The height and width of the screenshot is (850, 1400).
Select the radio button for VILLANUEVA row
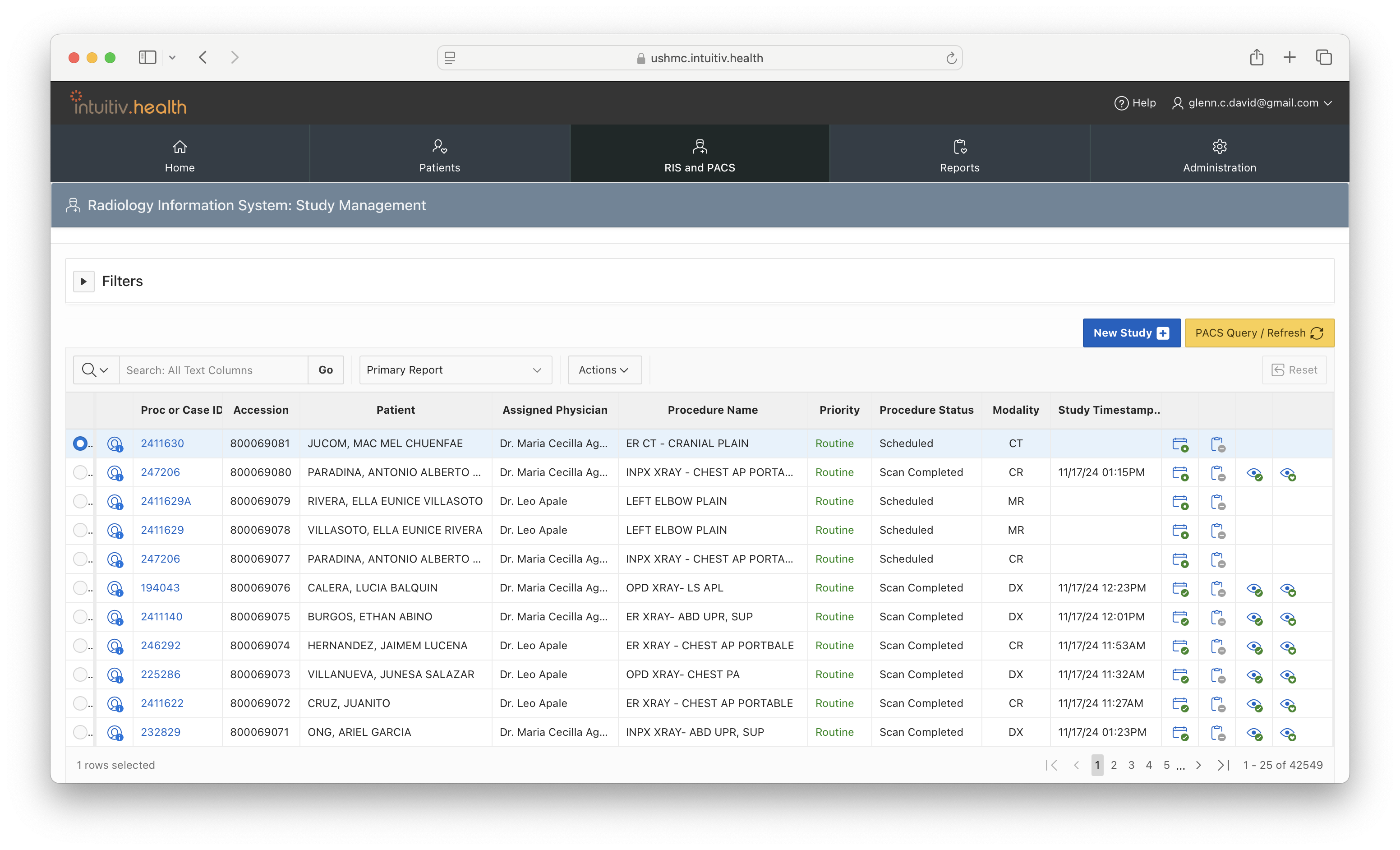tap(80, 674)
